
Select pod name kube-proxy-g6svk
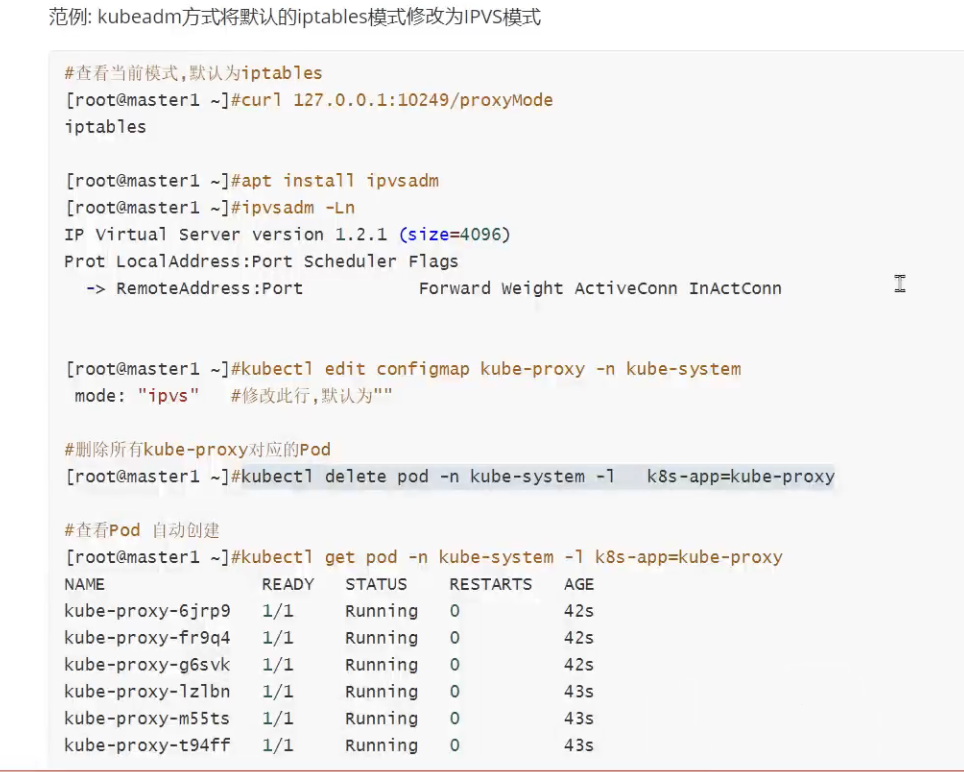[147, 665]
